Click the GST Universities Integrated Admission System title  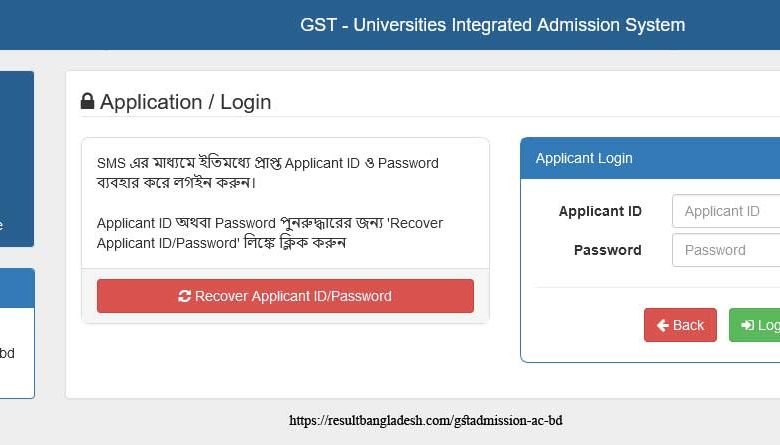(492, 25)
